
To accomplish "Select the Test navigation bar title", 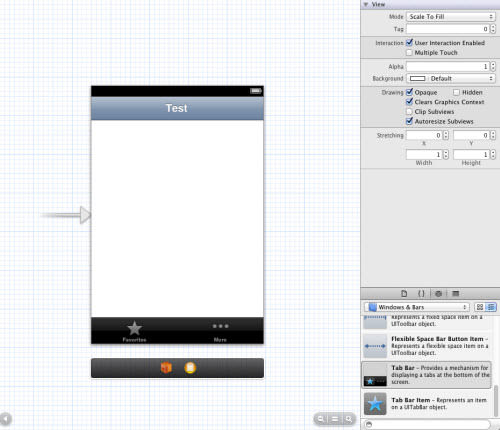I will [x=177, y=108].
